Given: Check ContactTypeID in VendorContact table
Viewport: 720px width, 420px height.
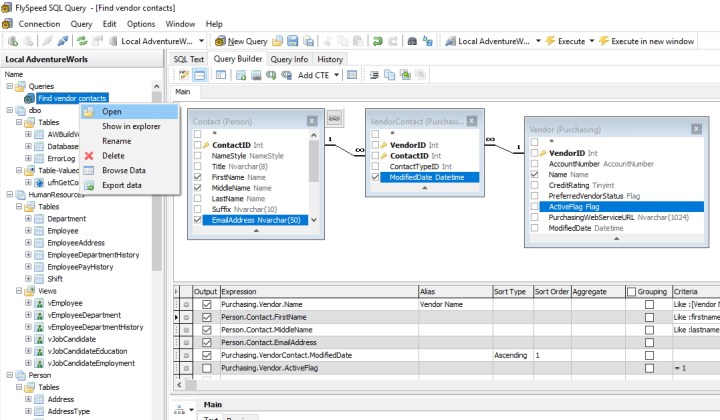Looking at the screenshot, I should (x=375, y=166).
